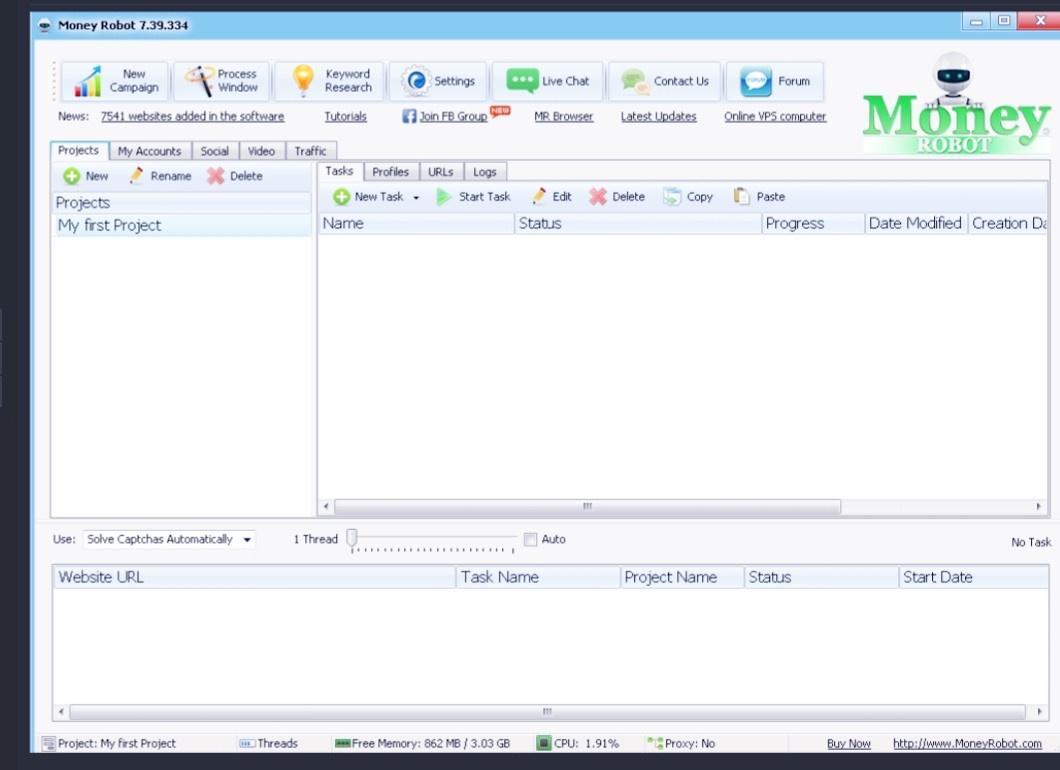Viewport: 1060px width, 770px height.
Task: Select the Tasks tab
Action: point(339,171)
